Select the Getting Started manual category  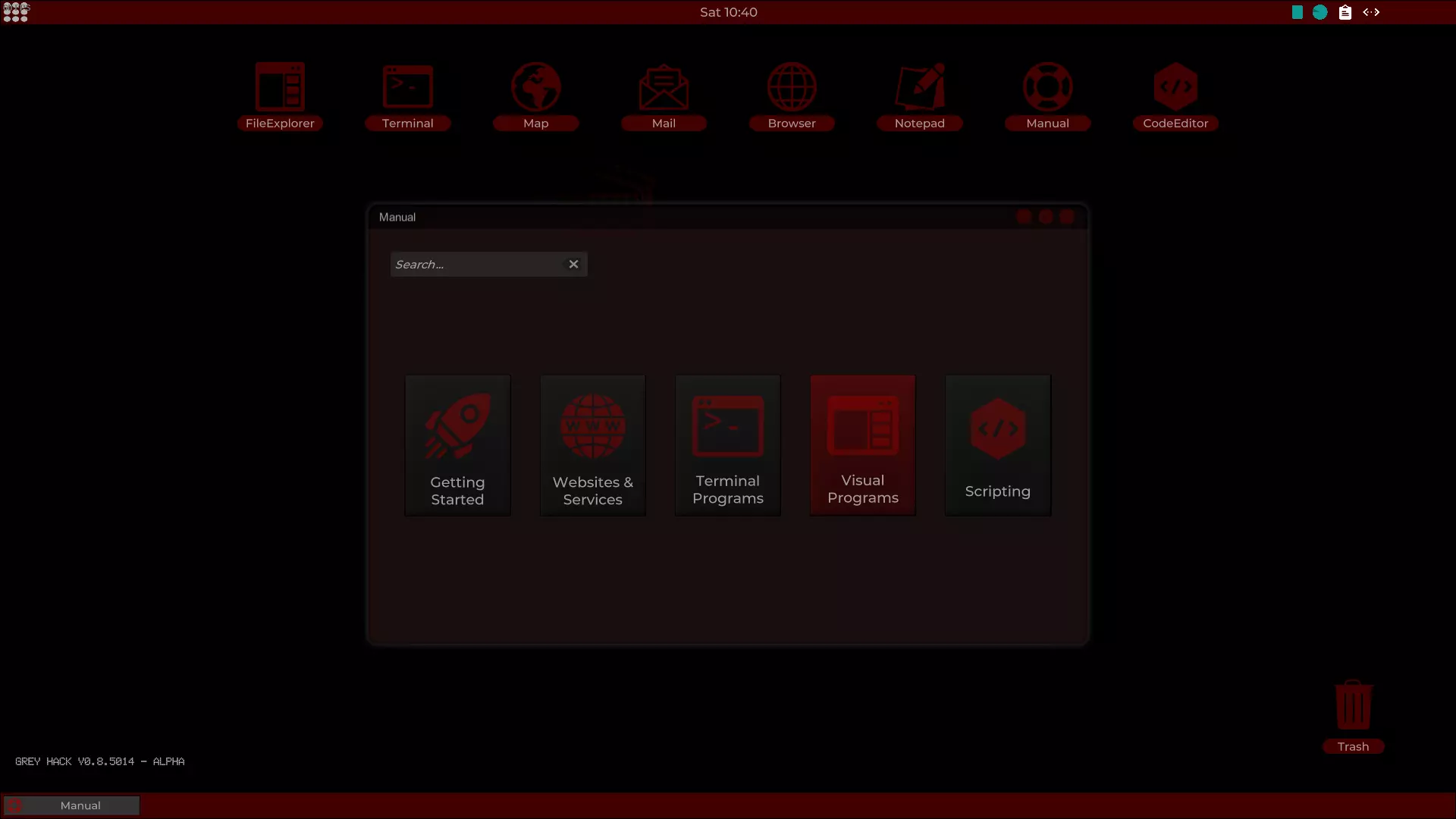pyautogui.click(x=457, y=445)
